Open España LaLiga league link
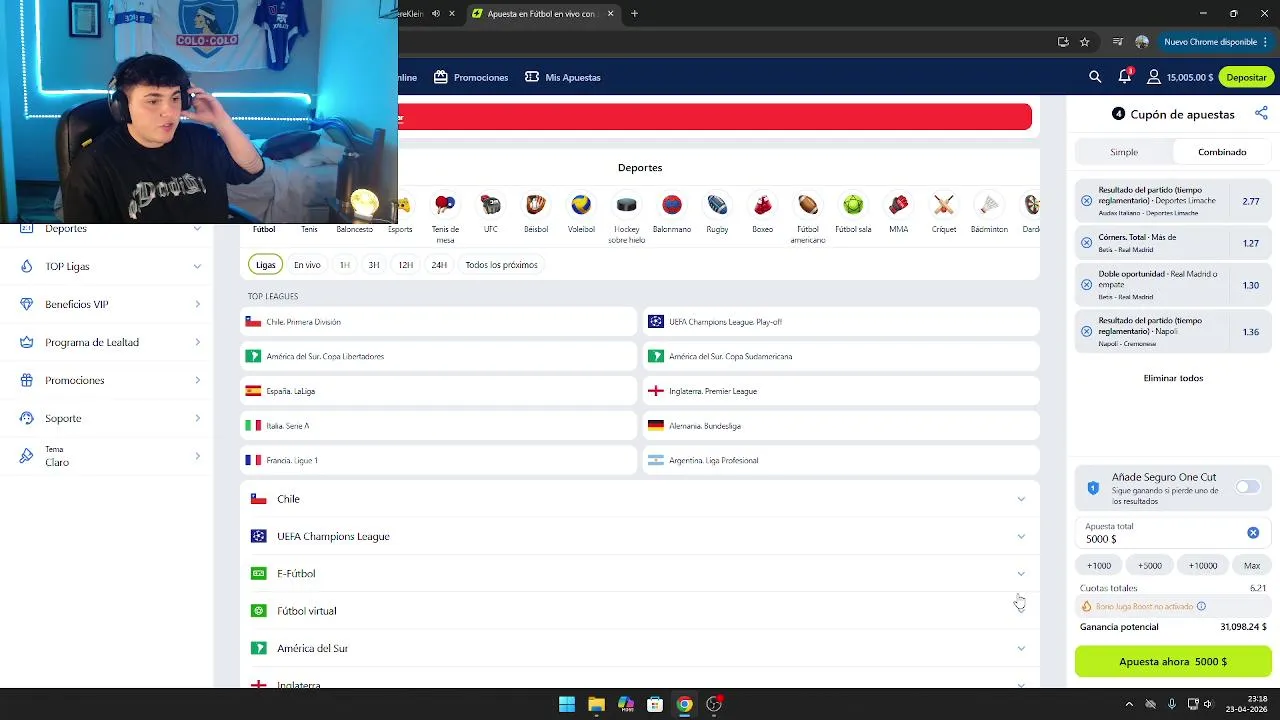The height and width of the screenshot is (720, 1280). click(x=439, y=391)
